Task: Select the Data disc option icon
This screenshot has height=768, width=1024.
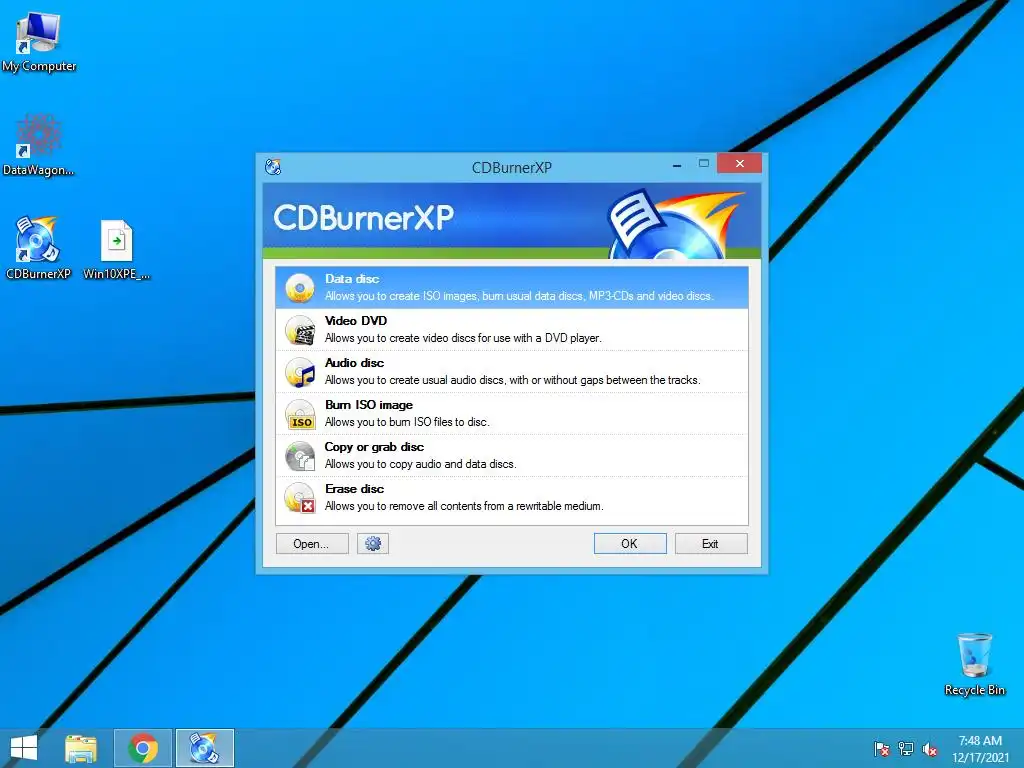Action: 300,288
